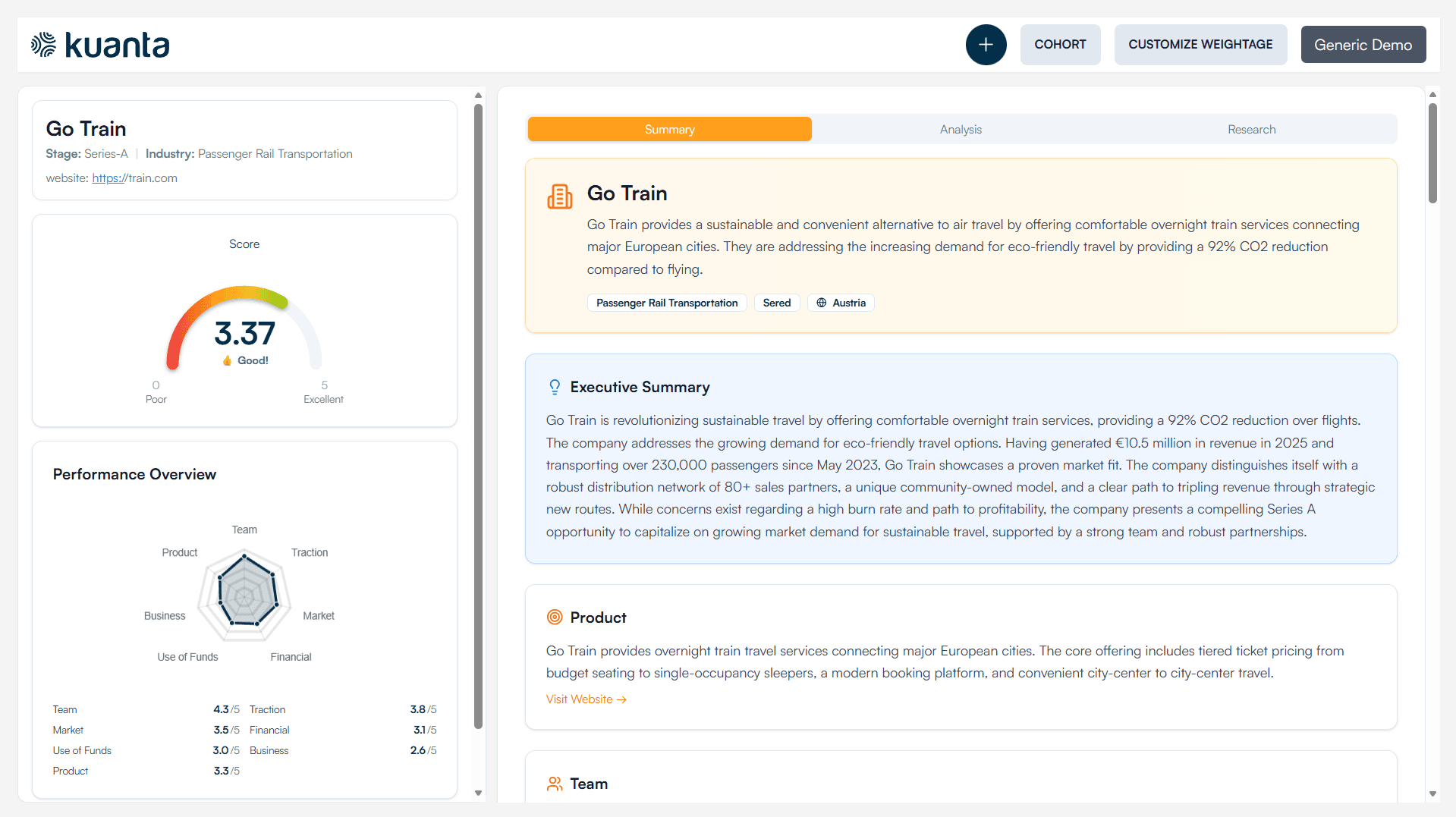Click the Business 2.6/5 score value
This screenshot has width=1456, height=817.
(423, 750)
